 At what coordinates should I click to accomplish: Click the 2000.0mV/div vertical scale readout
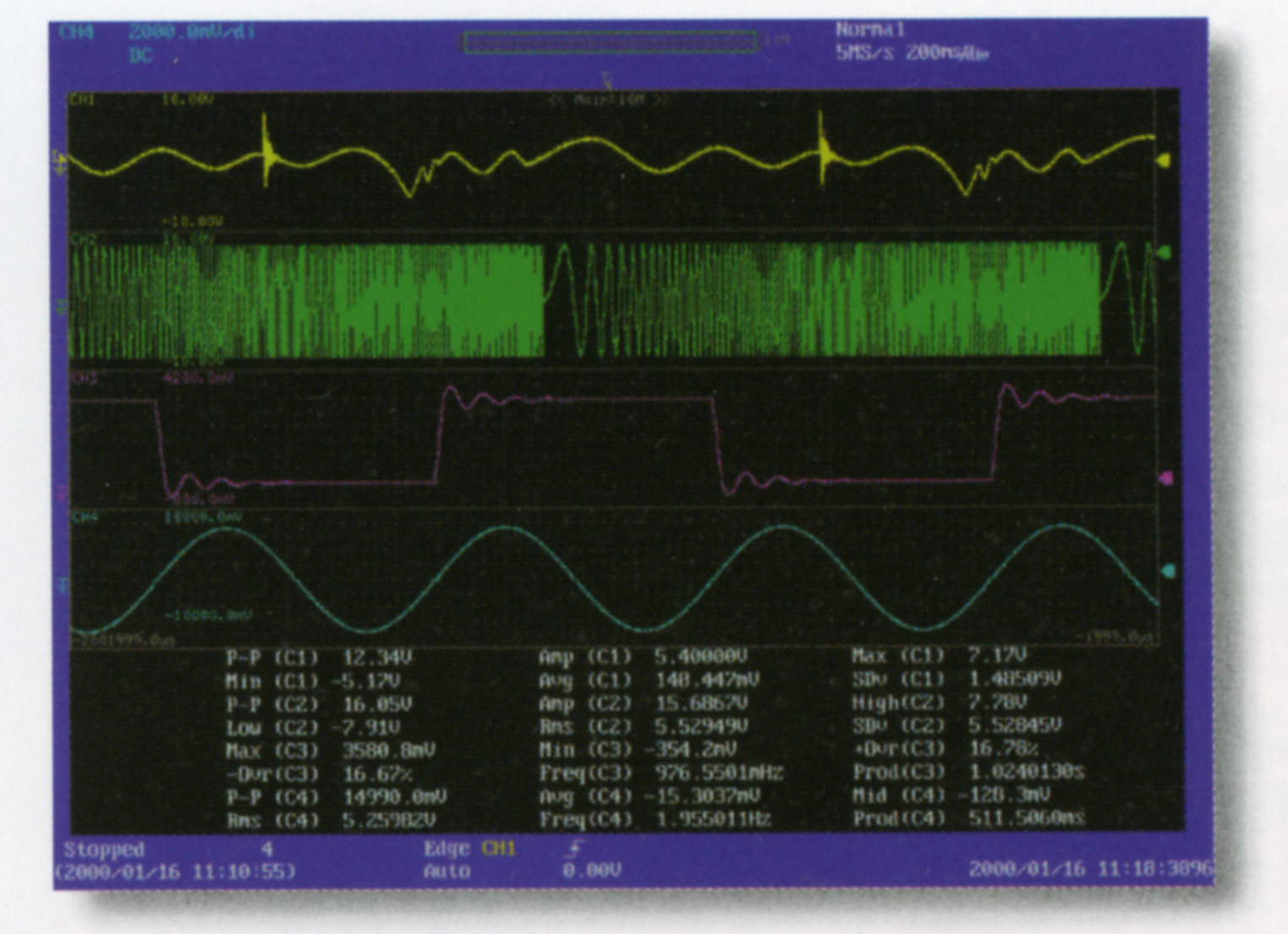coord(191,33)
